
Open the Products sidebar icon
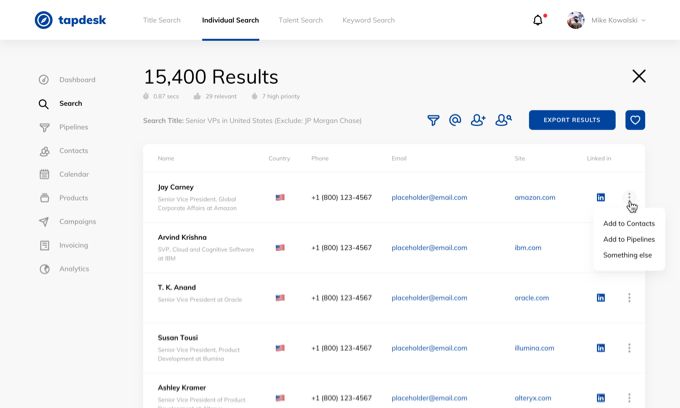(x=44, y=198)
